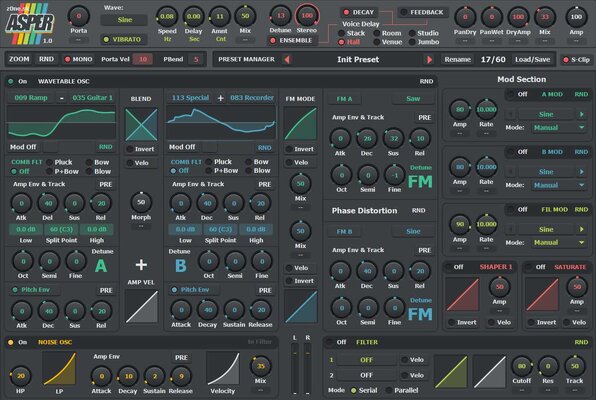Click the minus sign between Ramp and Guitar 1

point(62,98)
